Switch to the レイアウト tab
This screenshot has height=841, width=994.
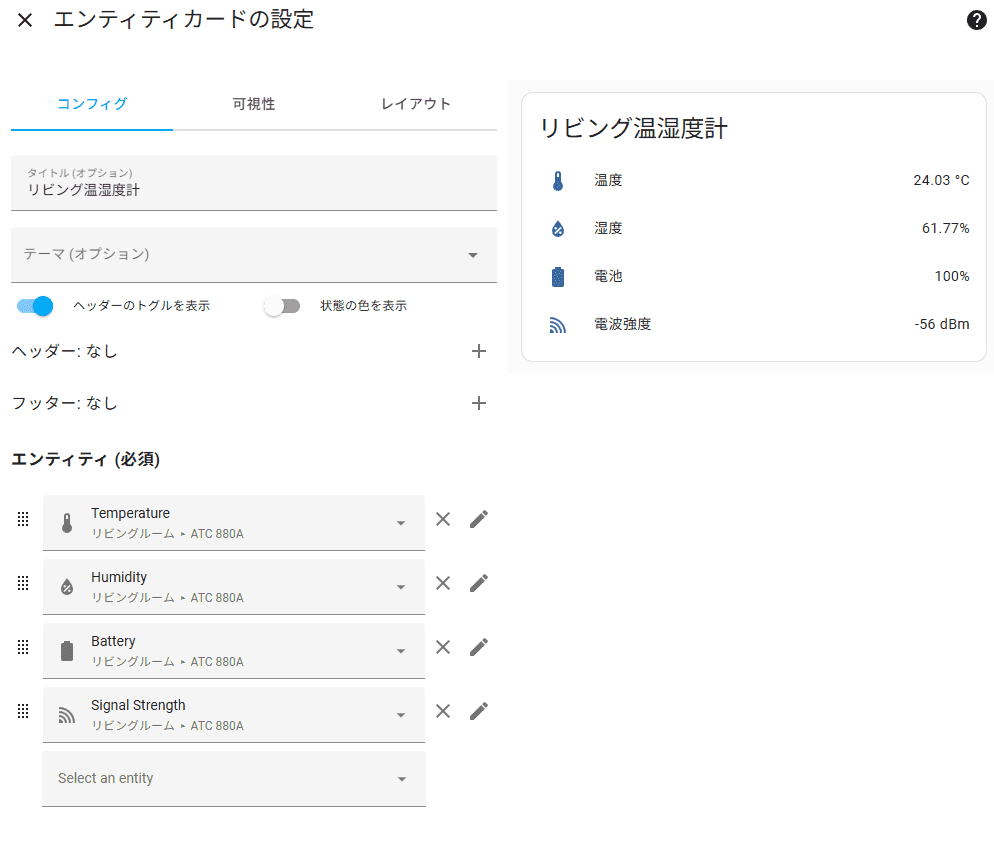point(416,104)
